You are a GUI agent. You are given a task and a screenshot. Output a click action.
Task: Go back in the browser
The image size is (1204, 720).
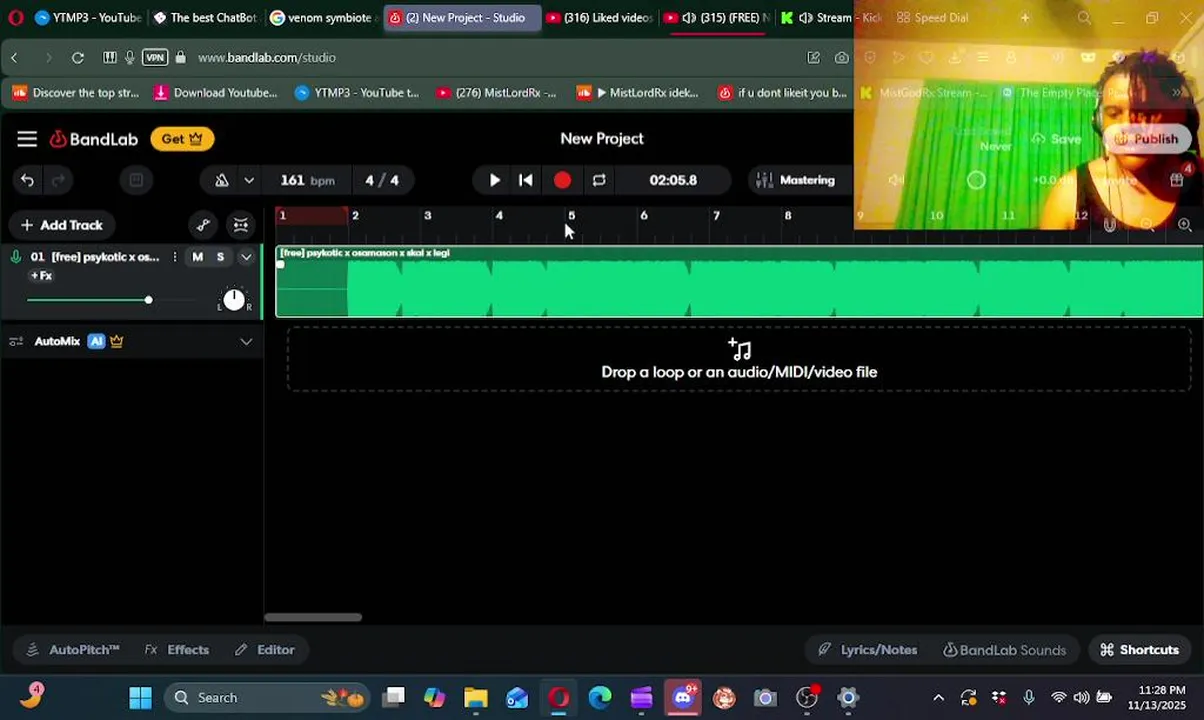click(x=15, y=58)
